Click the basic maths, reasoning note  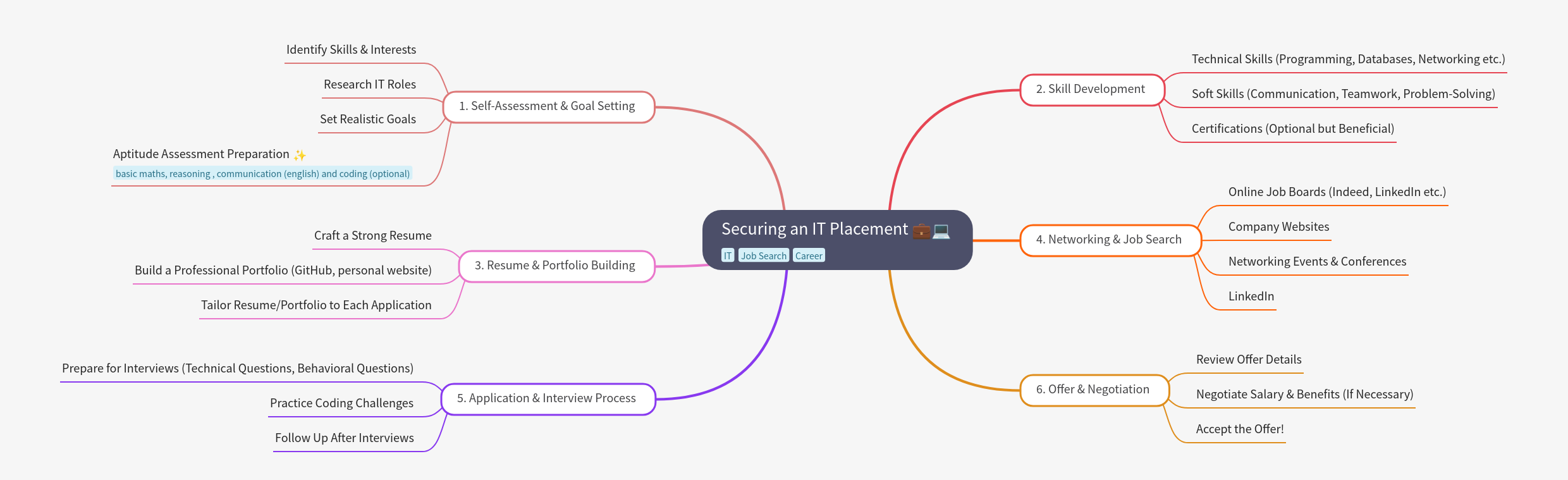[262, 173]
